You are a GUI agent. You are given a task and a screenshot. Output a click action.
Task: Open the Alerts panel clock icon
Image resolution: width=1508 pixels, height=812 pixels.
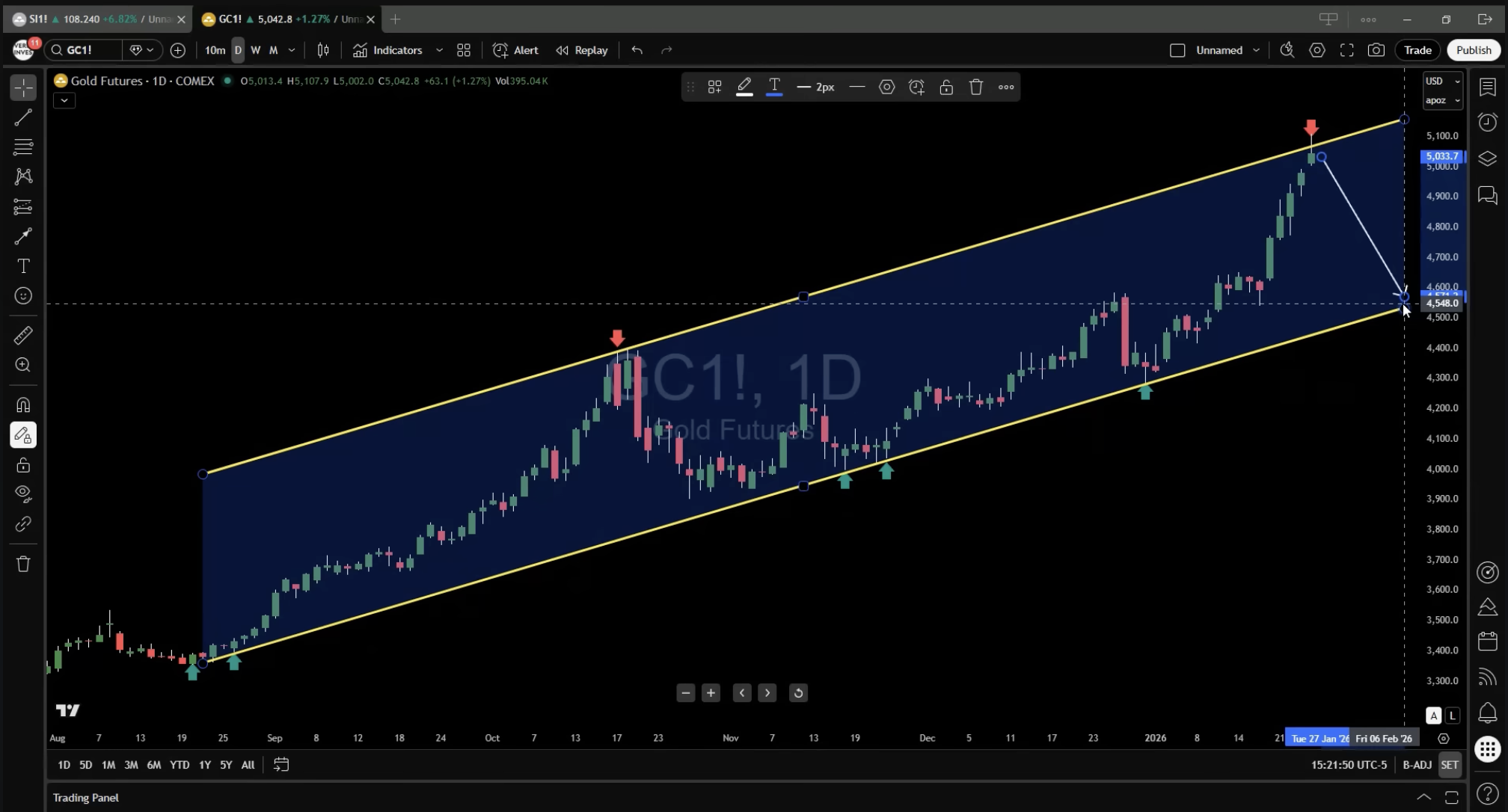tap(1488, 122)
